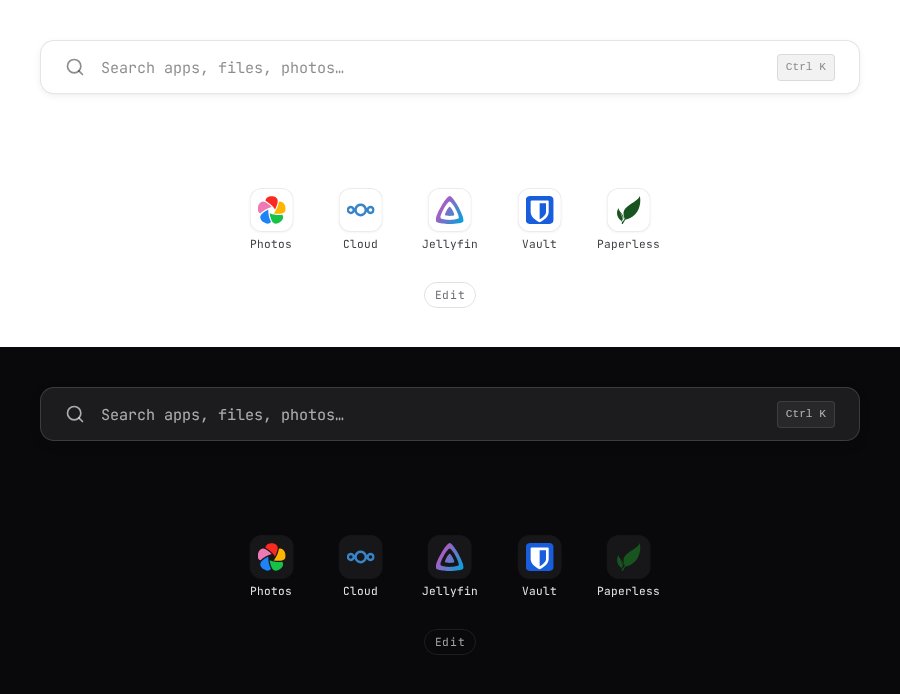Click Ctrl K shortcut badge in light search
Viewport: 900px width, 694px height.
click(x=805, y=67)
